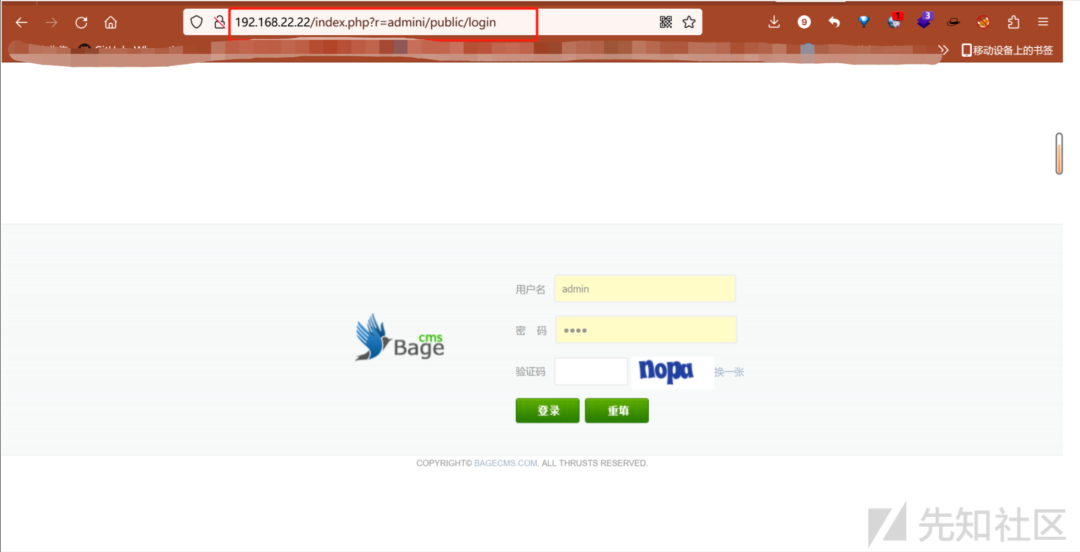Click the empty captcha input field
Screen dimensions: 1080x552
point(591,371)
